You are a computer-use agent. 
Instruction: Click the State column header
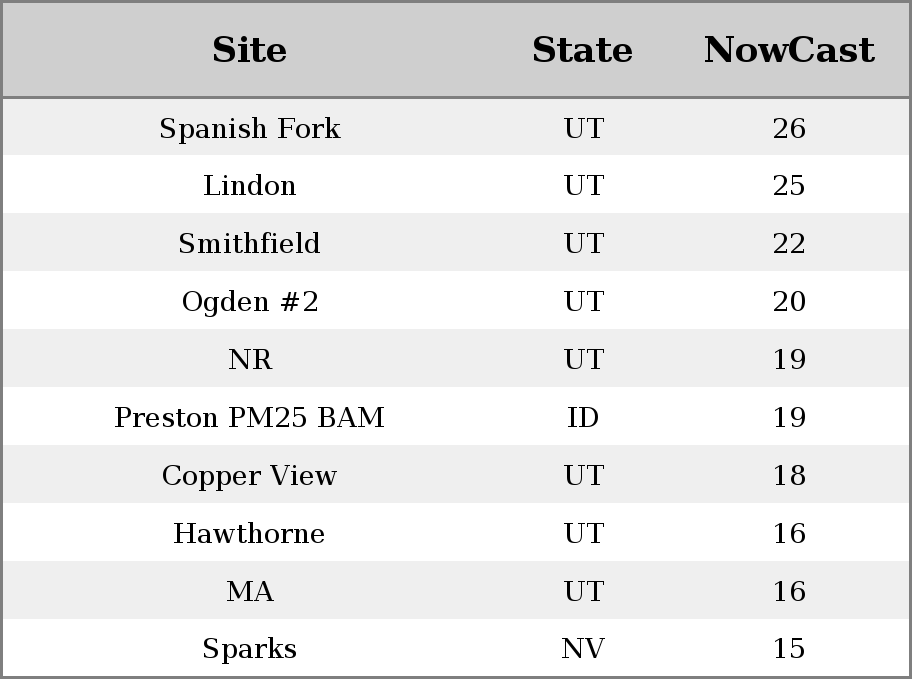pos(582,50)
